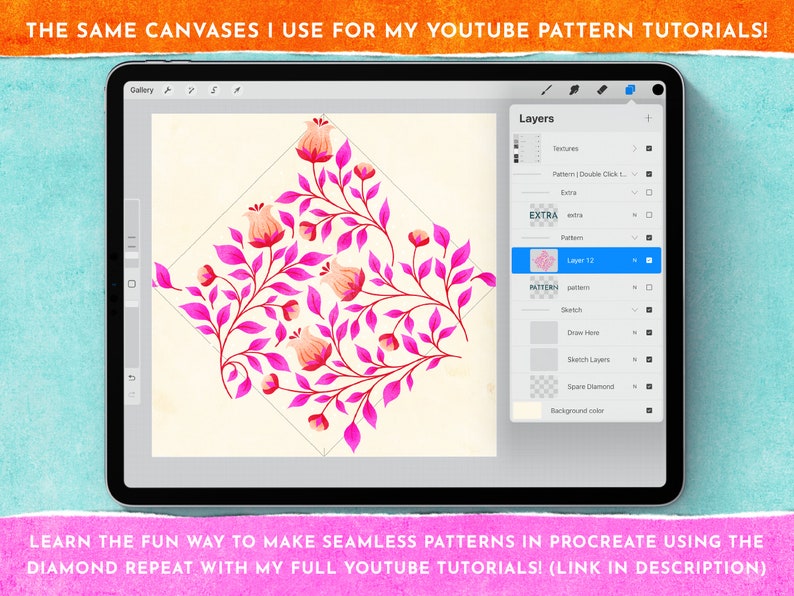Add a new layer with plus
The width and height of the screenshot is (794, 596).
point(649,118)
